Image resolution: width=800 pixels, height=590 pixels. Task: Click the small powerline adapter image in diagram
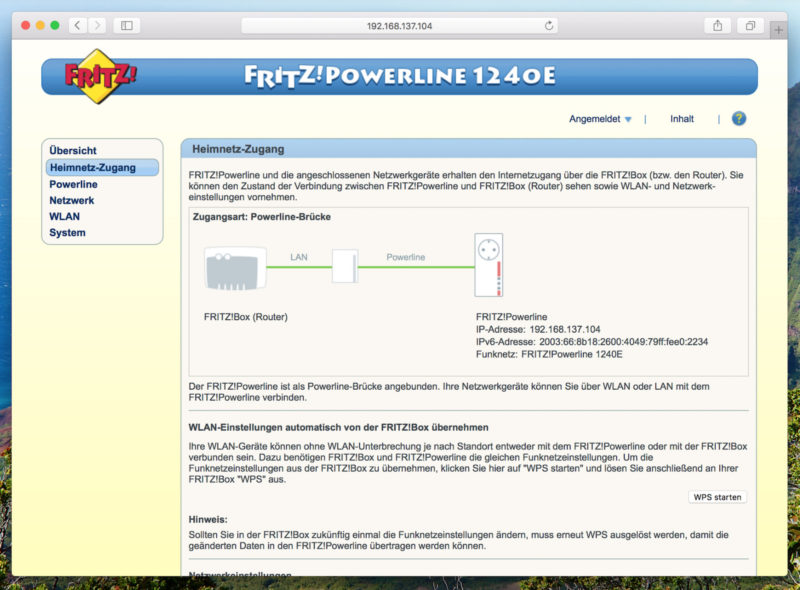click(345, 266)
